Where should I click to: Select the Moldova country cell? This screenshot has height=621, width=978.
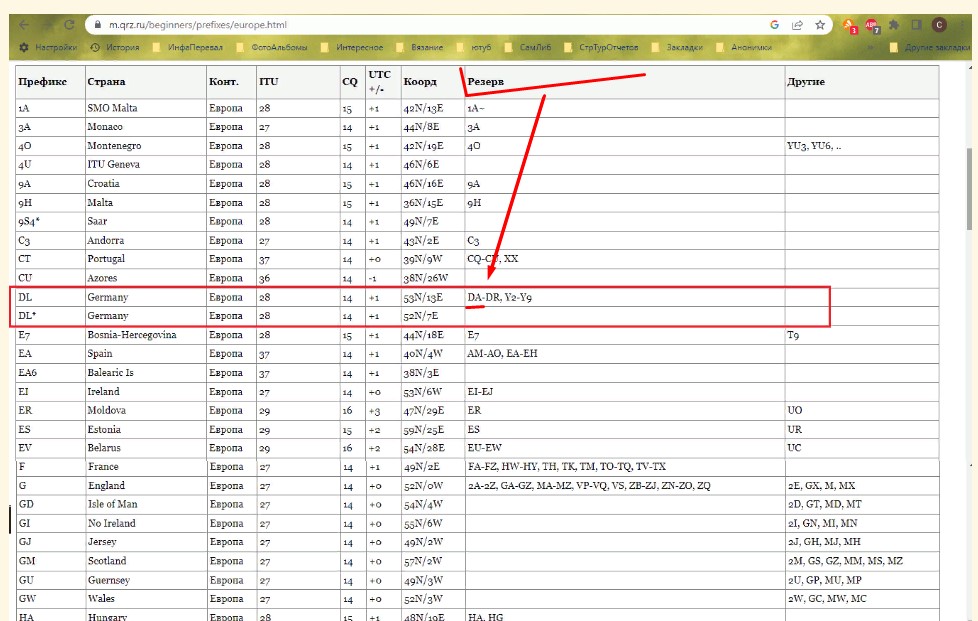[146, 410]
